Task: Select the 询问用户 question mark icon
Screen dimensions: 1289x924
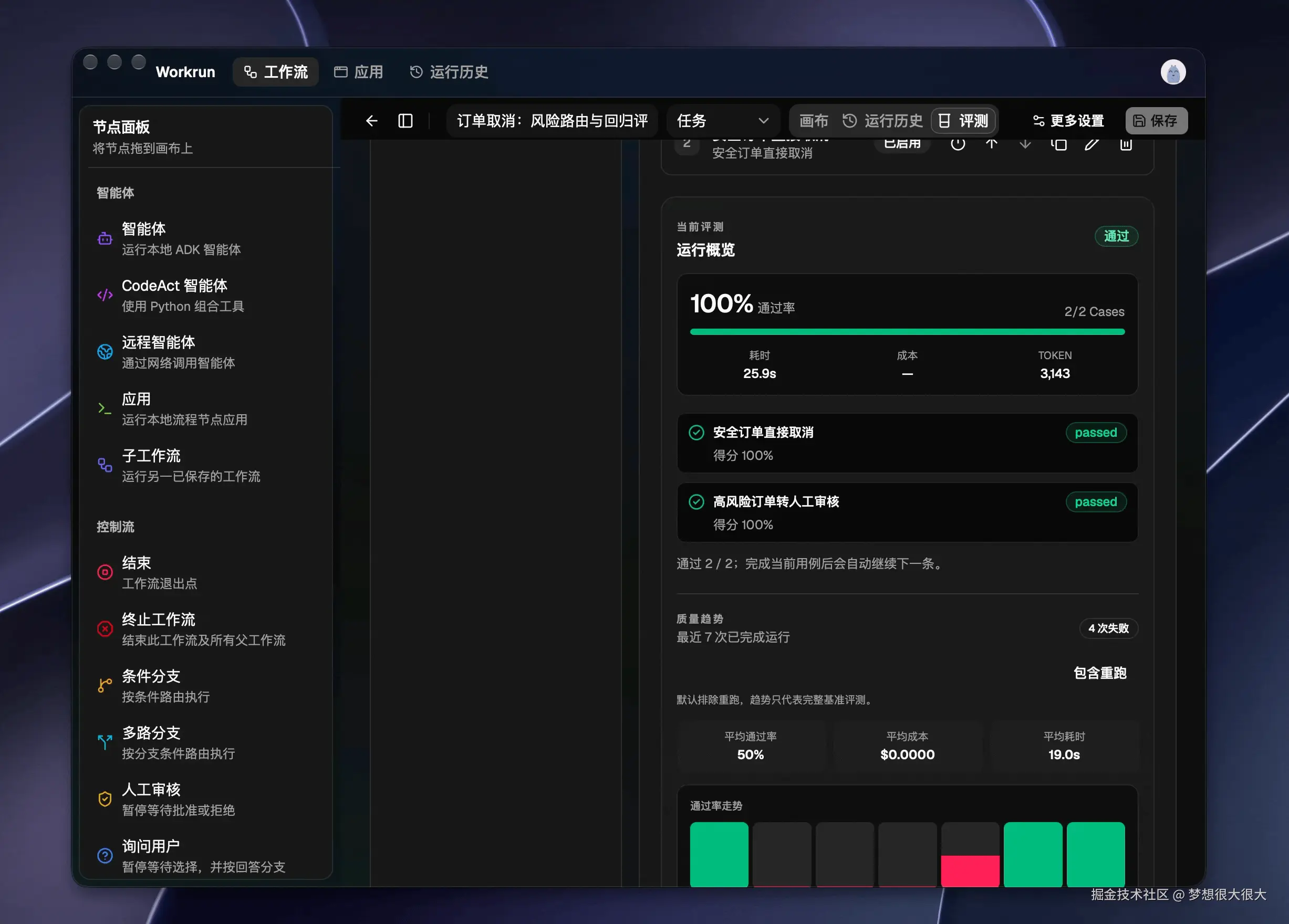Action: pyautogui.click(x=105, y=856)
